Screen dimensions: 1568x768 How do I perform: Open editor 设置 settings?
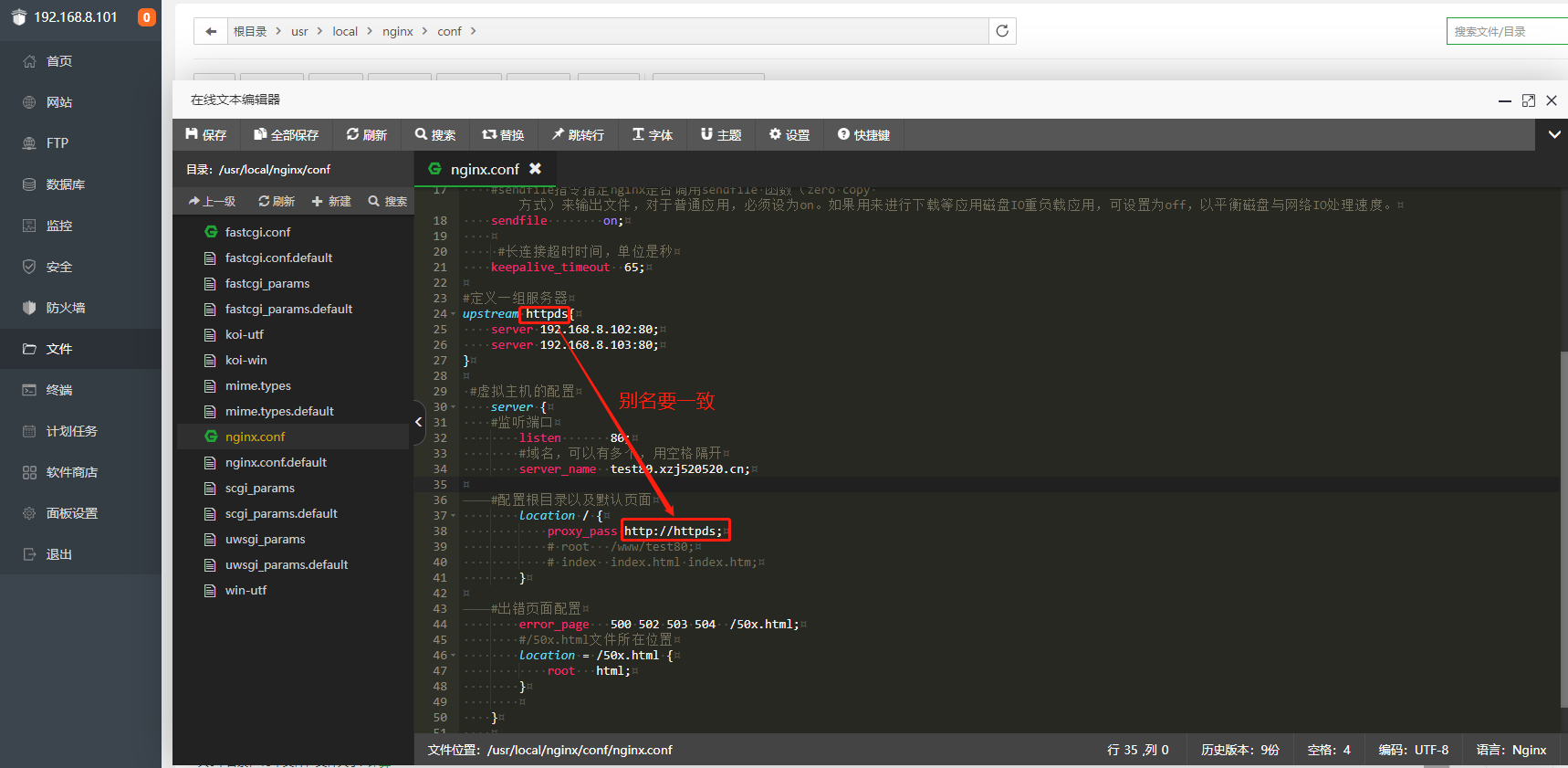tap(789, 135)
